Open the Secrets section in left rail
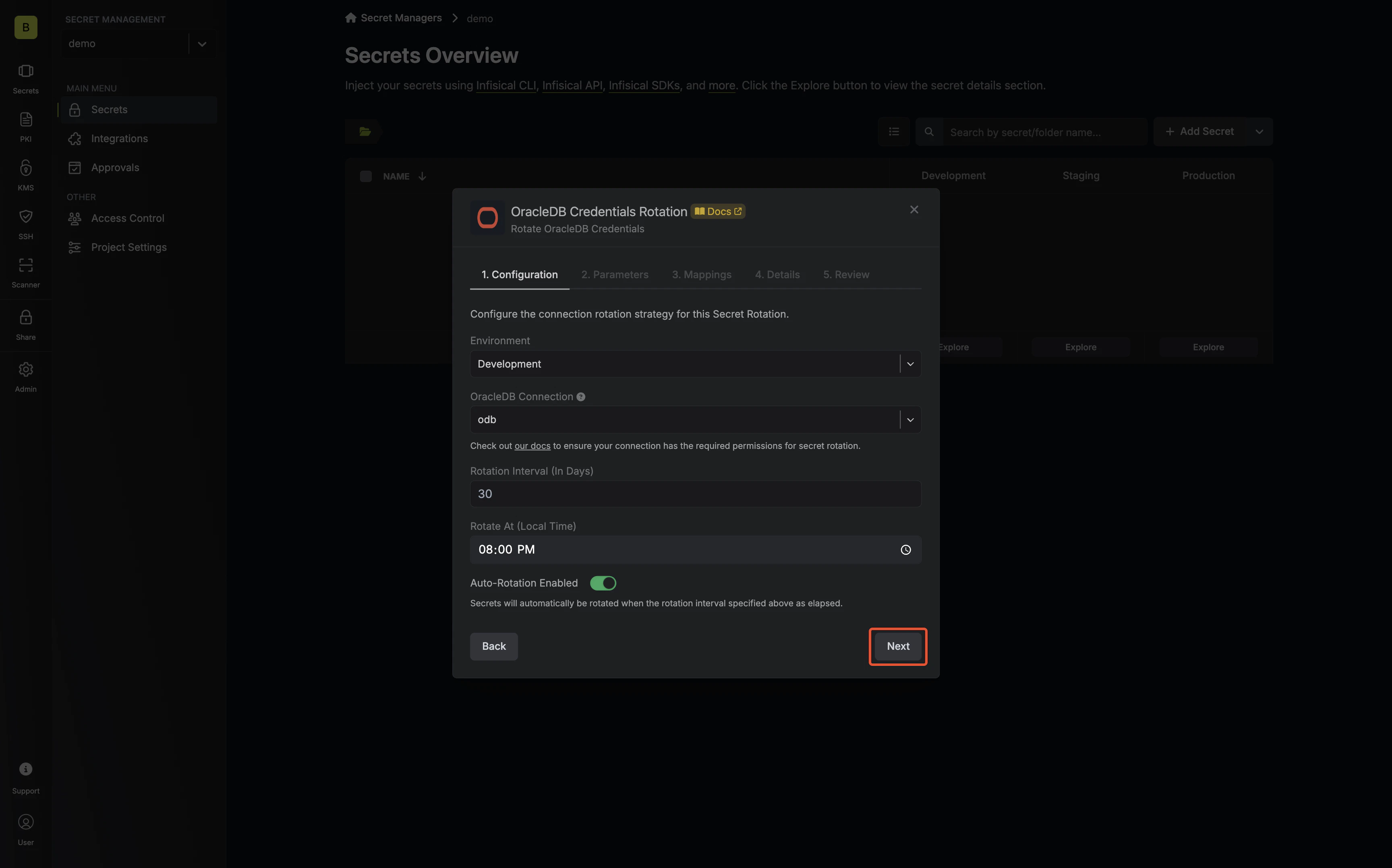 point(26,79)
